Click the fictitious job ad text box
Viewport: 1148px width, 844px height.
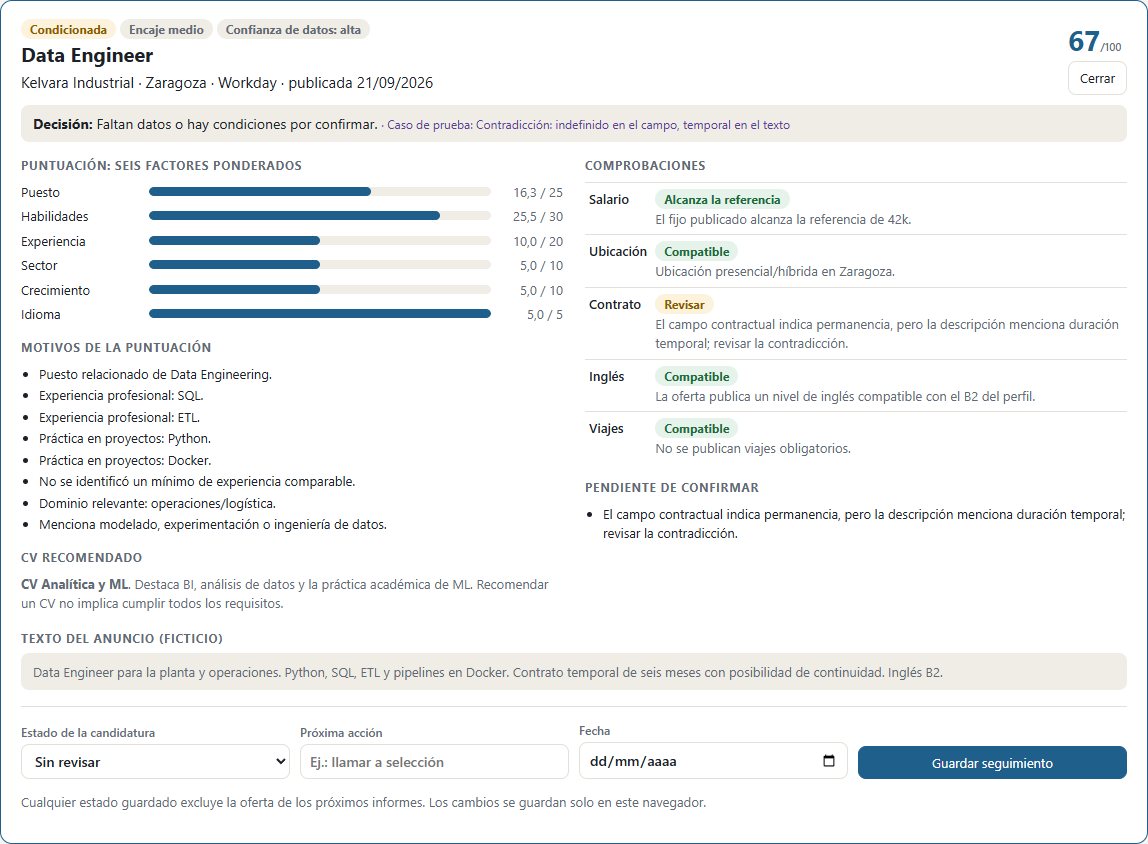574,671
